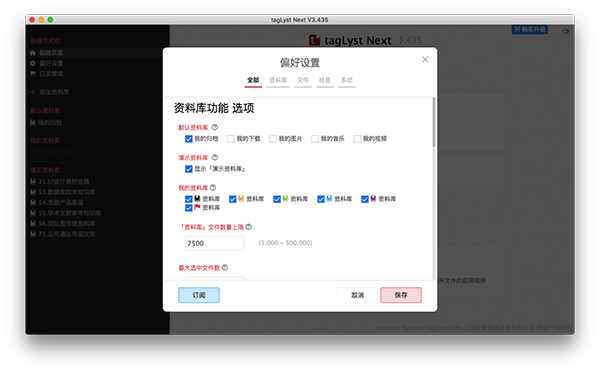Enable the 我的视频 checkbox
The image size is (600, 371).
pyautogui.click(x=357, y=138)
